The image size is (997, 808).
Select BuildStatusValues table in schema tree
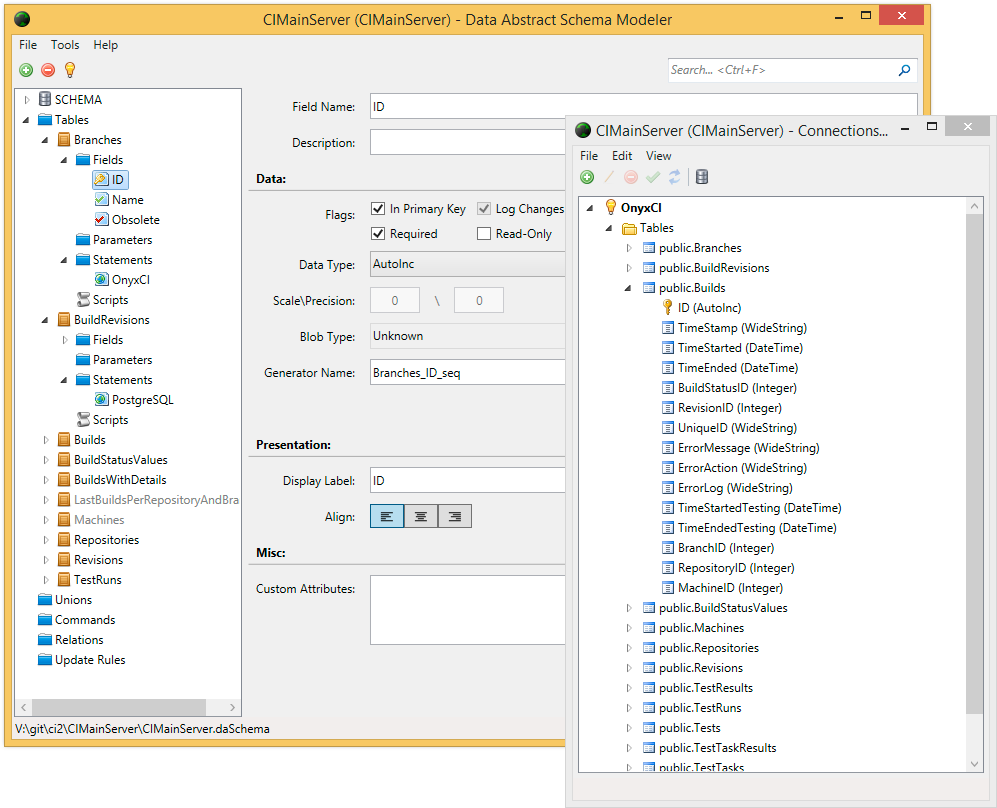point(112,460)
